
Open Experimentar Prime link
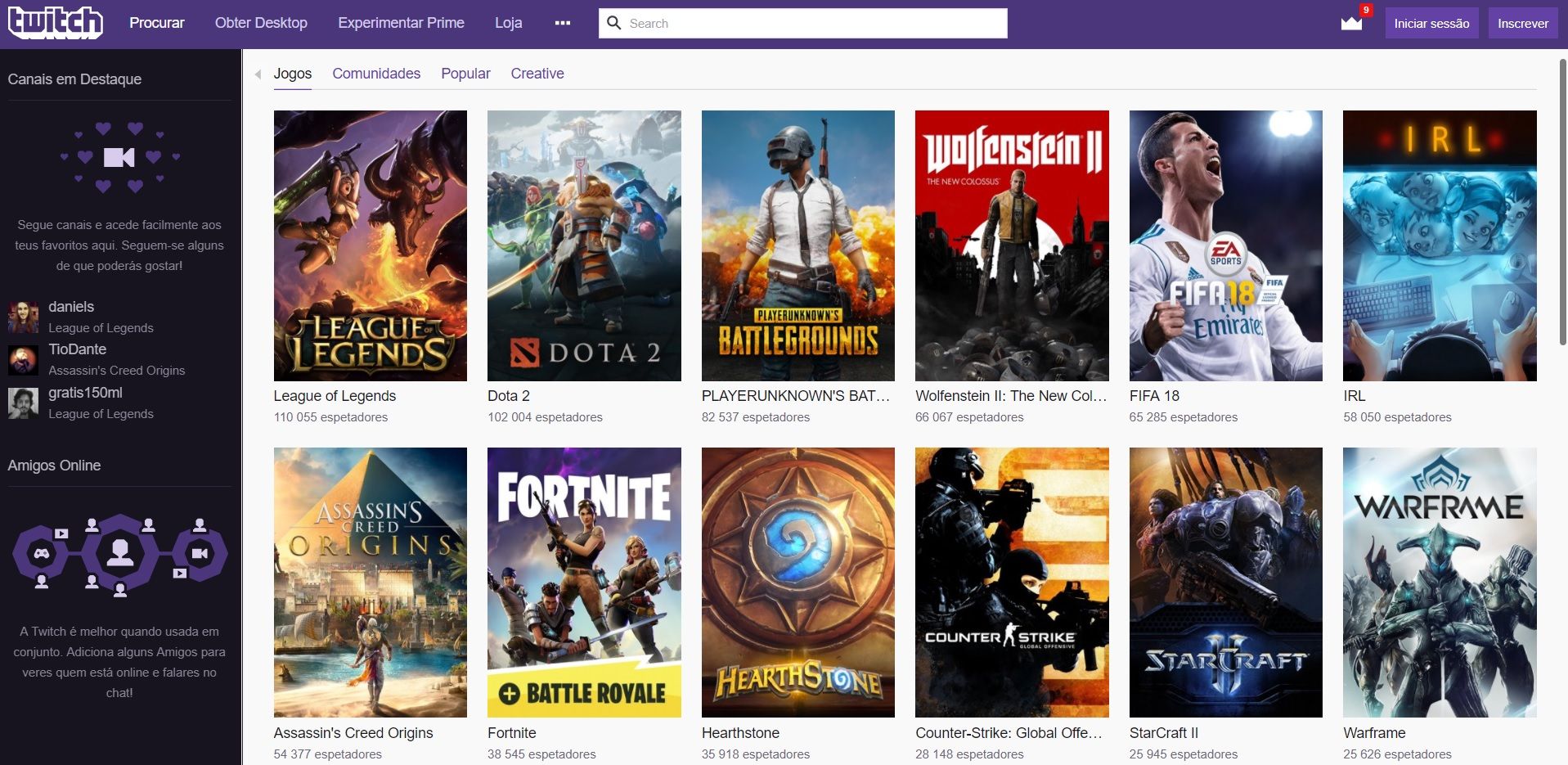tap(400, 23)
